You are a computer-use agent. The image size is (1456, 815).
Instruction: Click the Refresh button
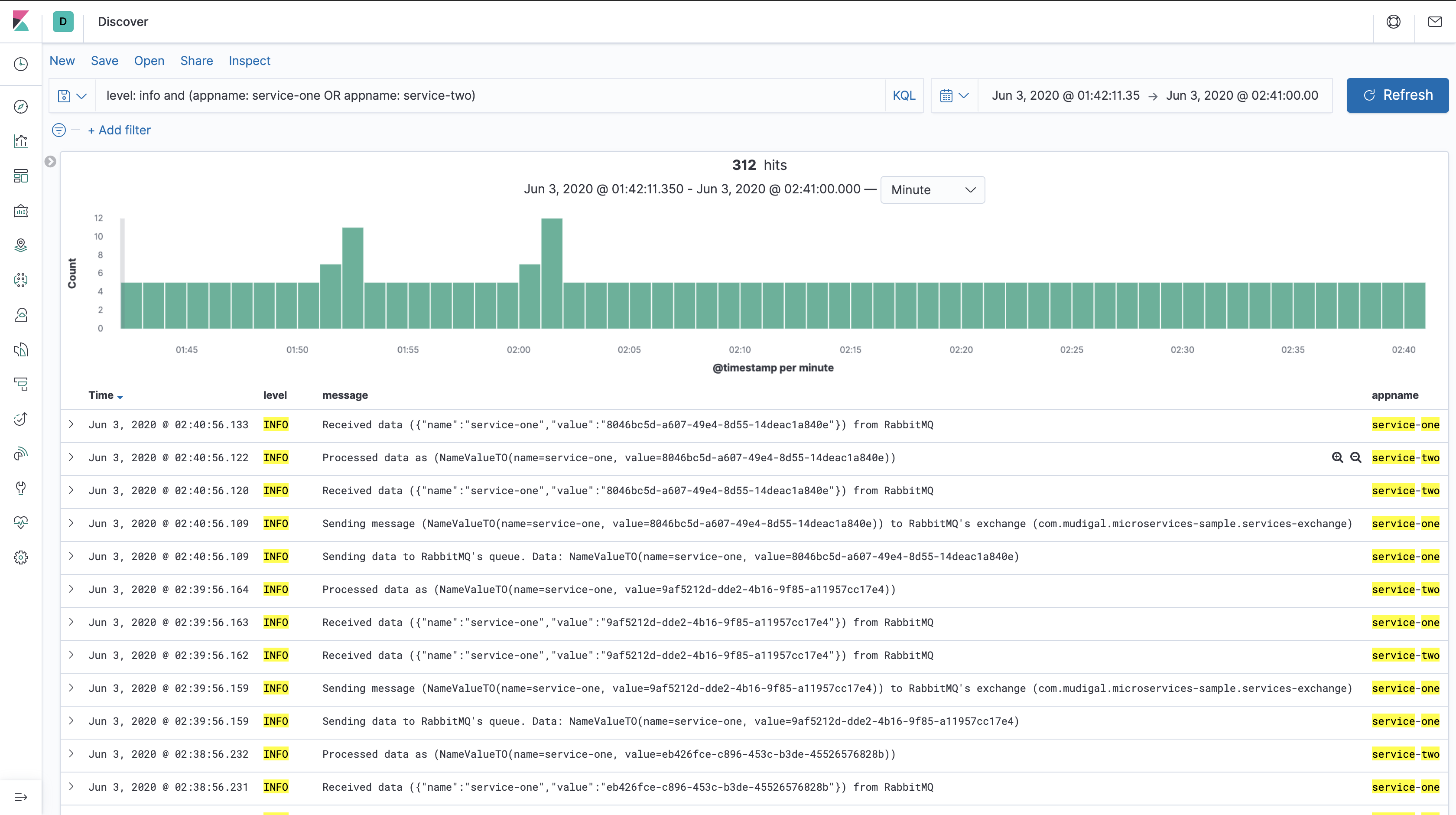click(1397, 95)
